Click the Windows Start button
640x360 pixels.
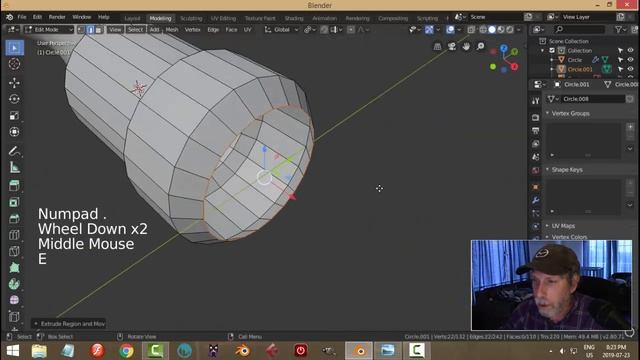tap(13, 351)
